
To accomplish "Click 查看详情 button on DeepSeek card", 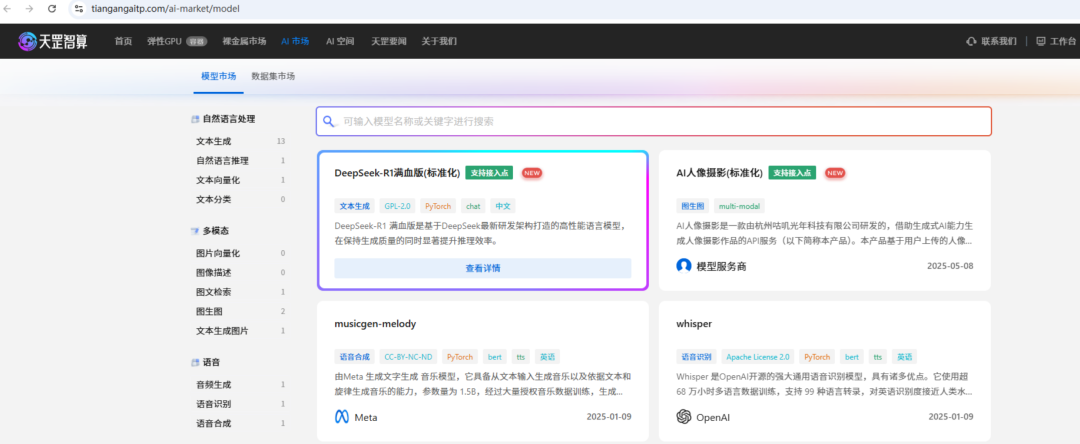I will pos(483,268).
